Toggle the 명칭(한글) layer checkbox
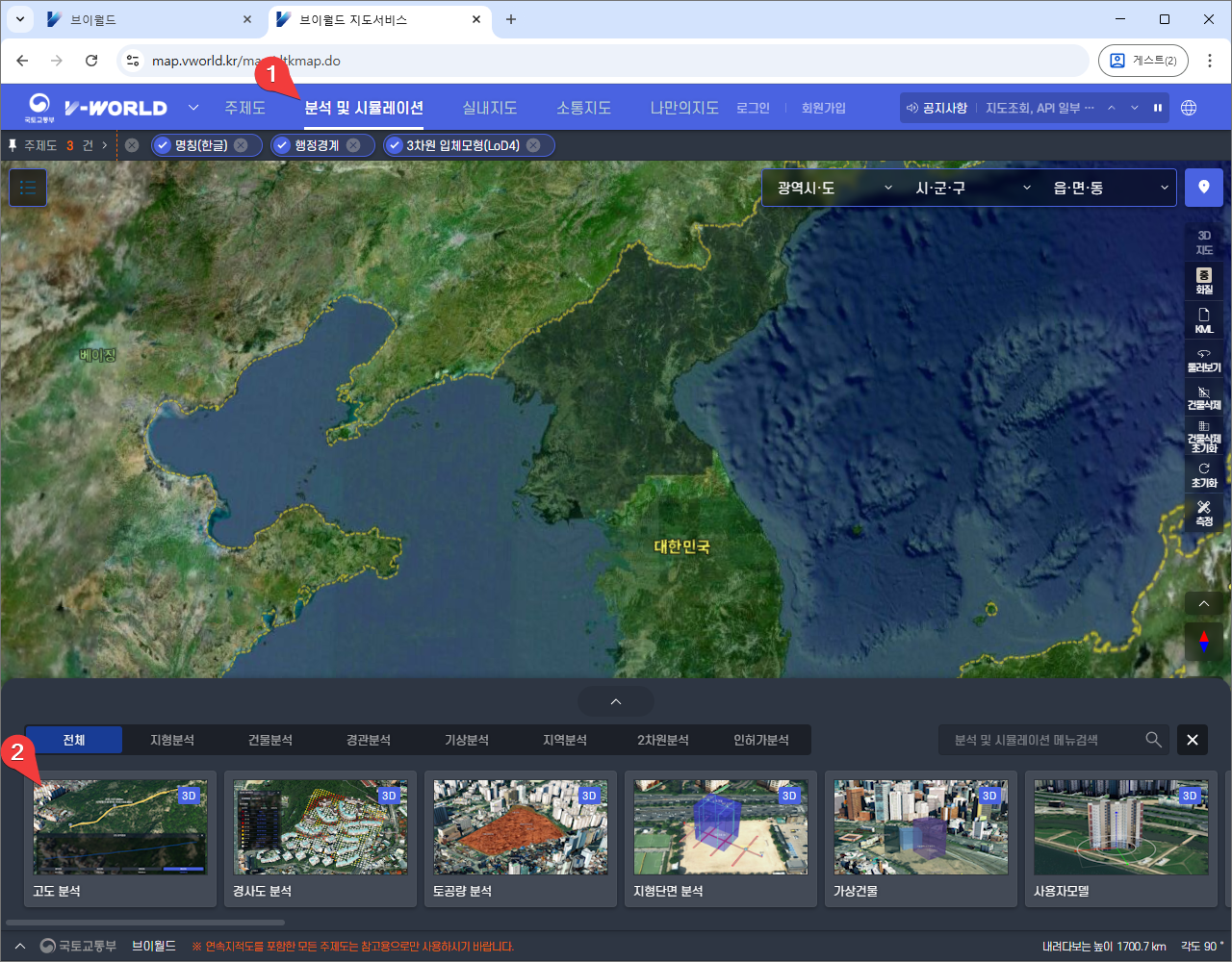Image resolution: width=1232 pixels, height=962 pixels. pos(163,145)
